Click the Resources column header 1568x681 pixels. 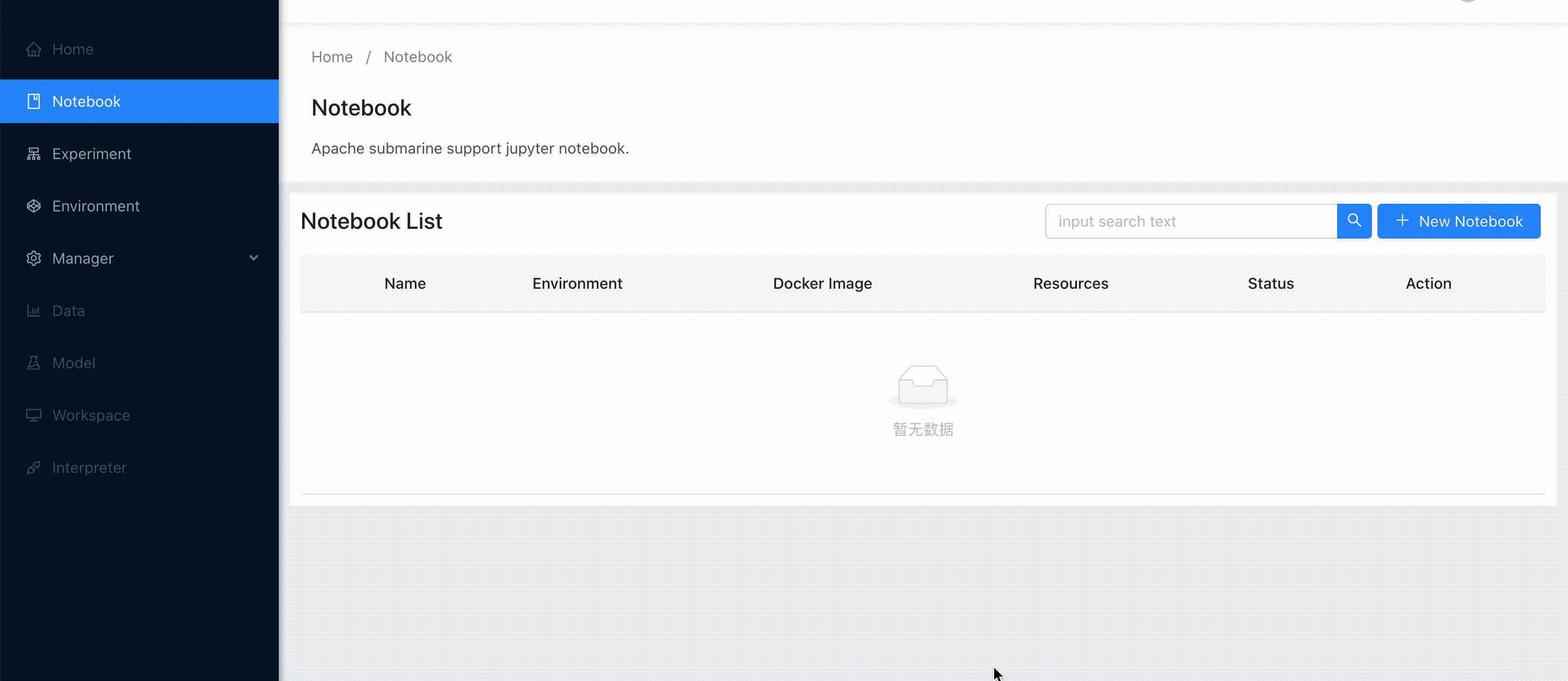pos(1070,283)
